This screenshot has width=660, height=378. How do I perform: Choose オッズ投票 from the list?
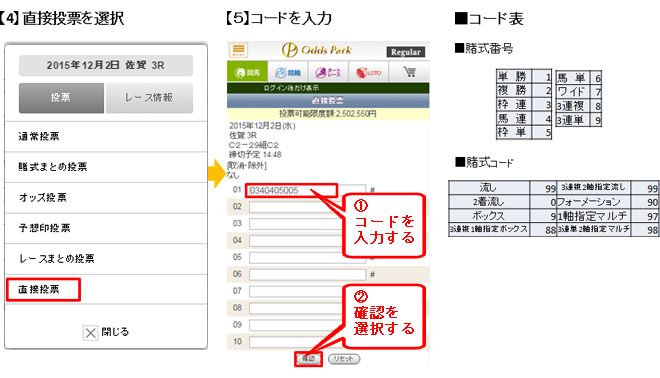point(106,197)
